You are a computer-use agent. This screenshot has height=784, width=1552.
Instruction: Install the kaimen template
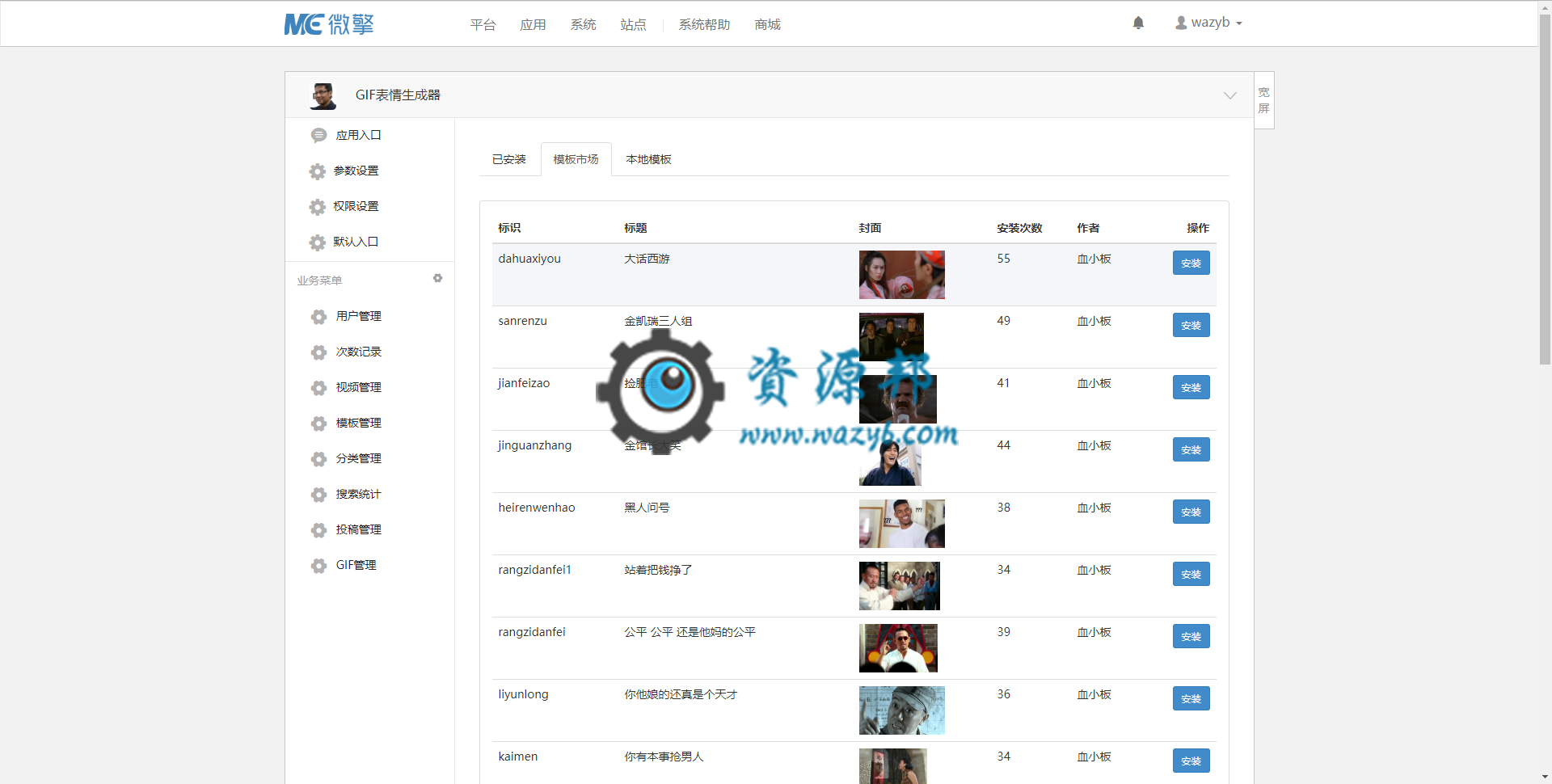click(x=1191, y=761)
